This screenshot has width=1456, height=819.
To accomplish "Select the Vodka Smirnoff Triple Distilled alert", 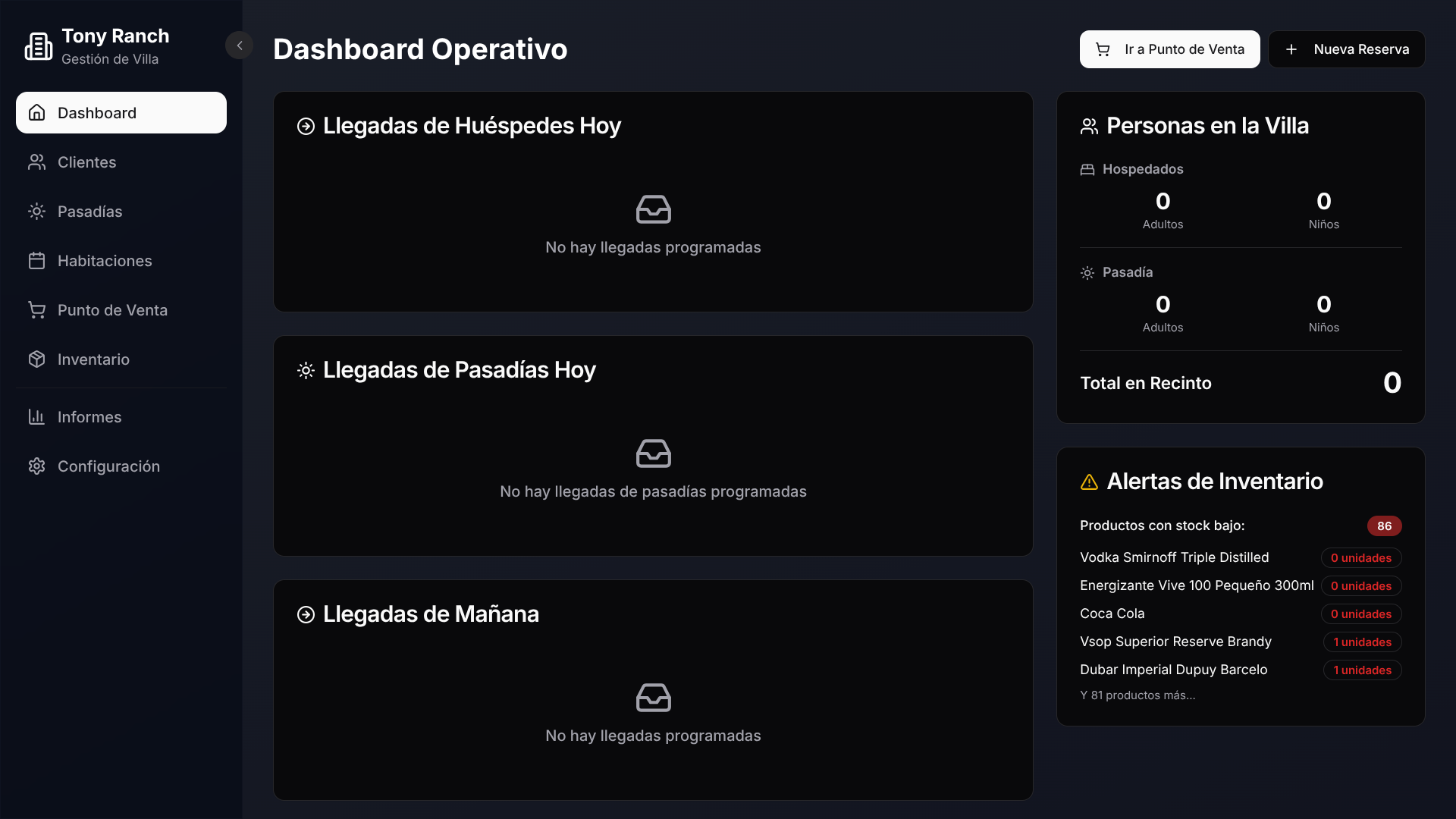I will pos(1174,557).
